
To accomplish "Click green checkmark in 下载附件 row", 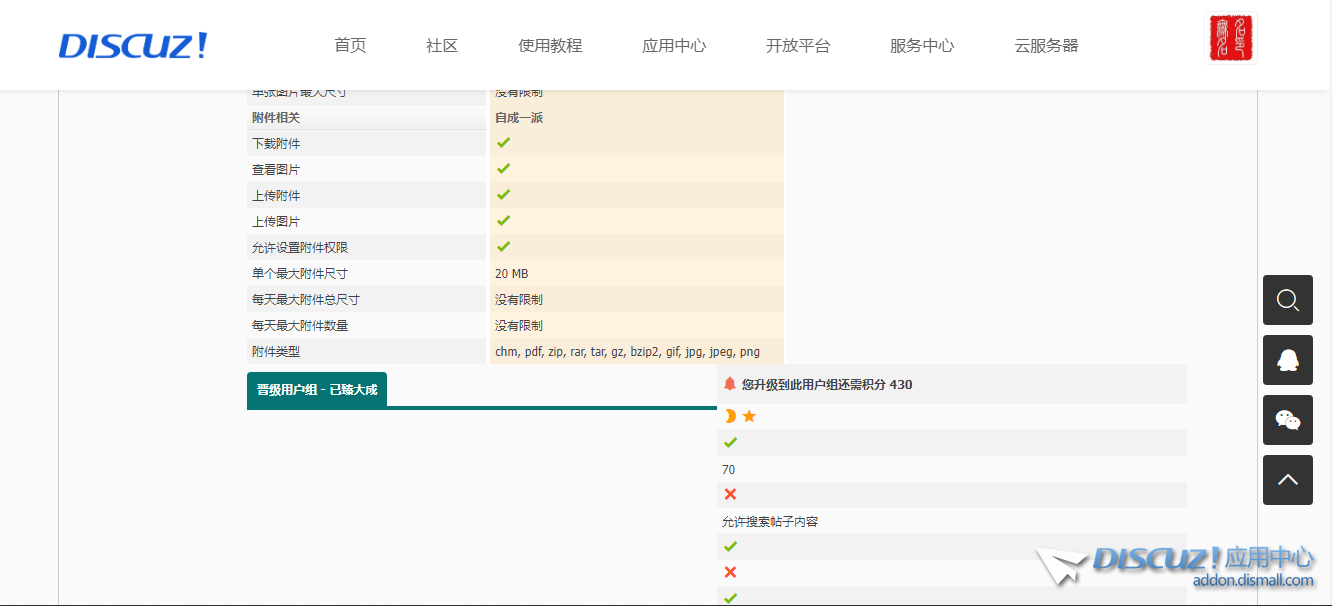I will pyautogui.click(x=503, y=143).
